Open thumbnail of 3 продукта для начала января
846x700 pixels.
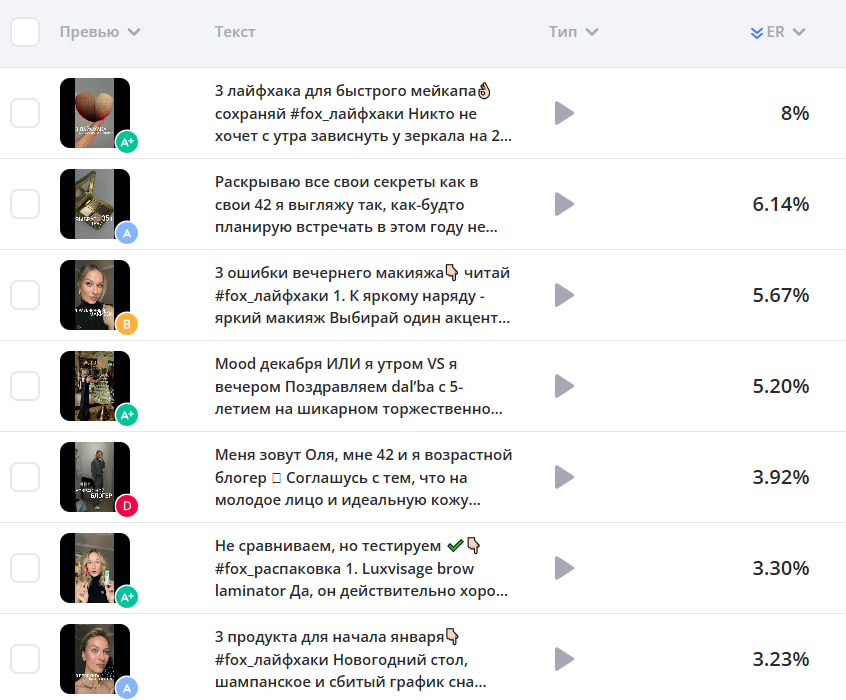pyautogui.click(x=95, y=659)
